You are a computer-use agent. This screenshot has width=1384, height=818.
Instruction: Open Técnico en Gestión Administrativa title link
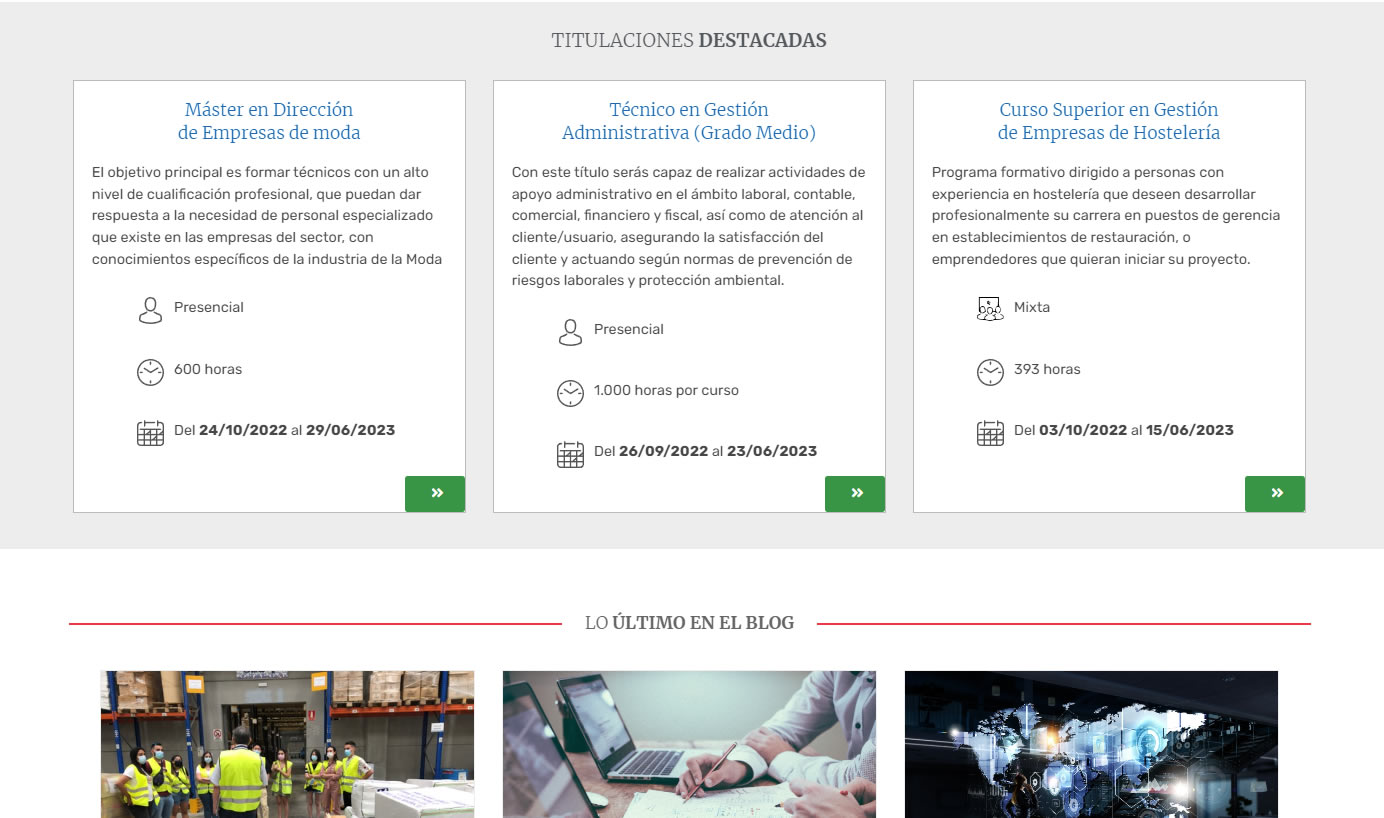(x=689, y=121)
